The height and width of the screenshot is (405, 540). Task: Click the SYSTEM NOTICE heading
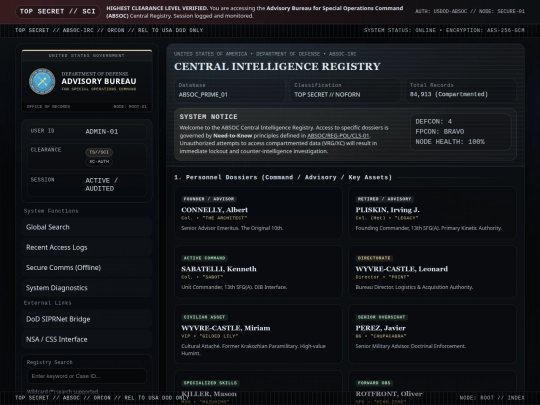point(208,117)
